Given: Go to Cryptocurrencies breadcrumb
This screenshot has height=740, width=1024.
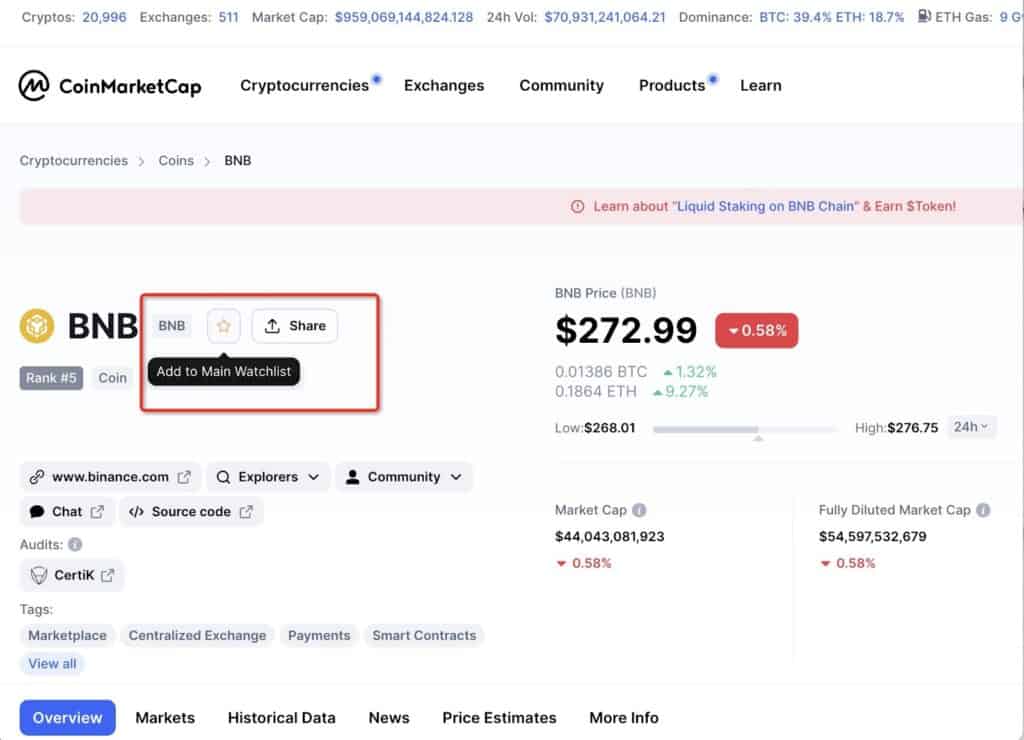Looking at the screenshot, I should (74, 161).
